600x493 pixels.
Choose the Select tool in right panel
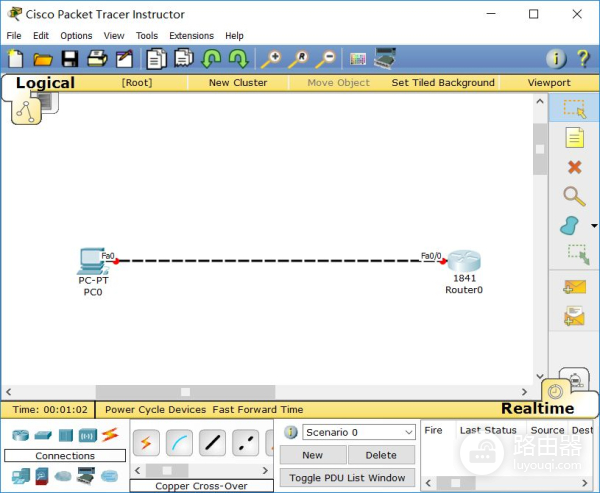point(574,109)
